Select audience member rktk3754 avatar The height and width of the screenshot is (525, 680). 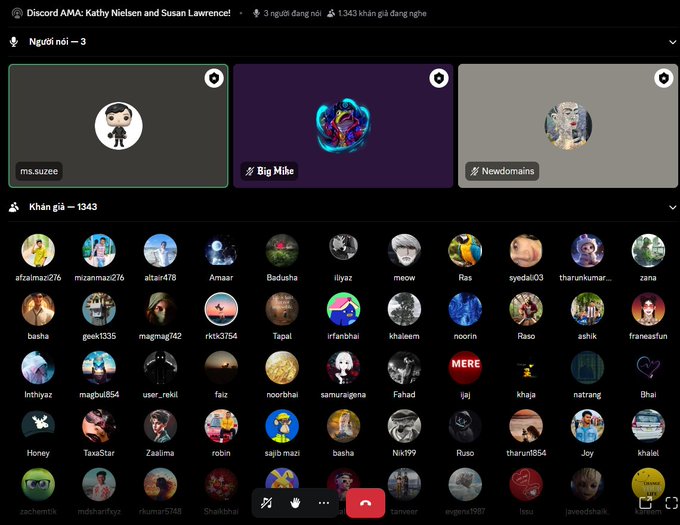(221, 309)
